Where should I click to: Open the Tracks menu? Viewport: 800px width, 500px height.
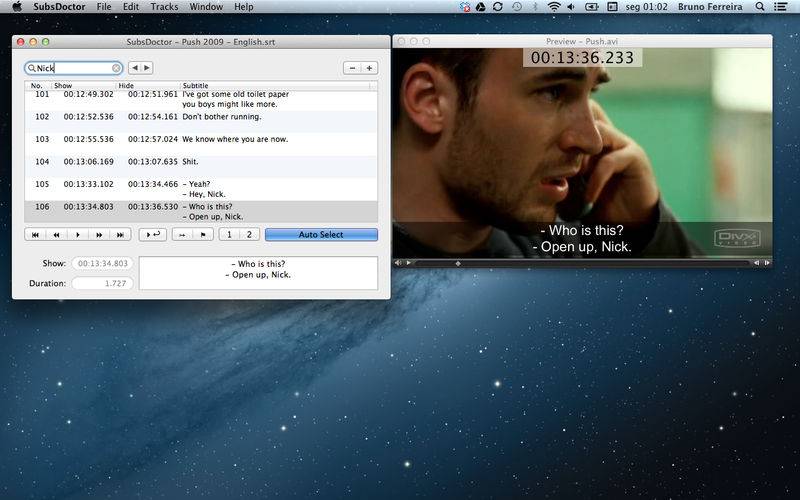[x=164, y=7]
